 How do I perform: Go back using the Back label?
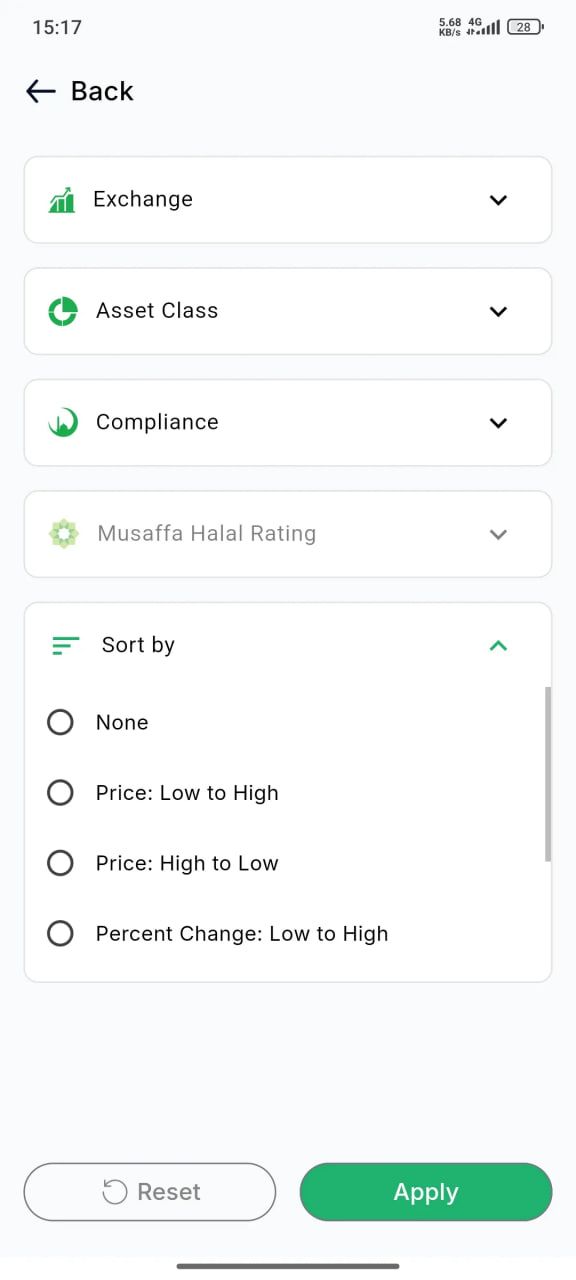pos(102,91)
